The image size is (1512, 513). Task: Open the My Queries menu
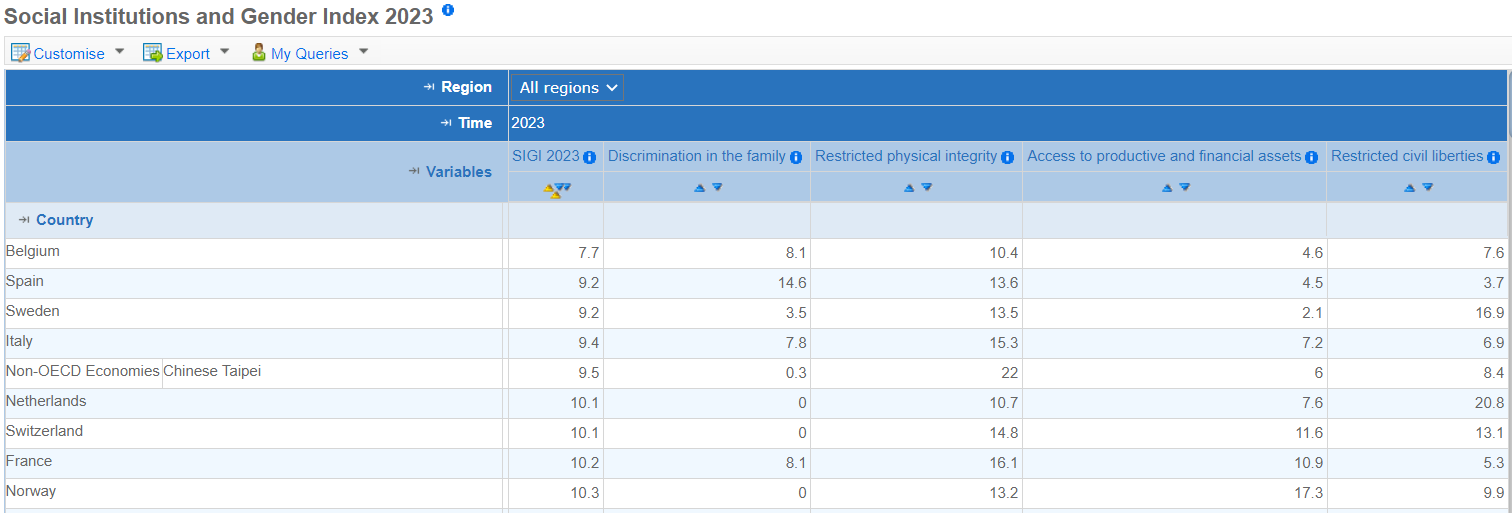pyautogui.click(x=310, y=54)
